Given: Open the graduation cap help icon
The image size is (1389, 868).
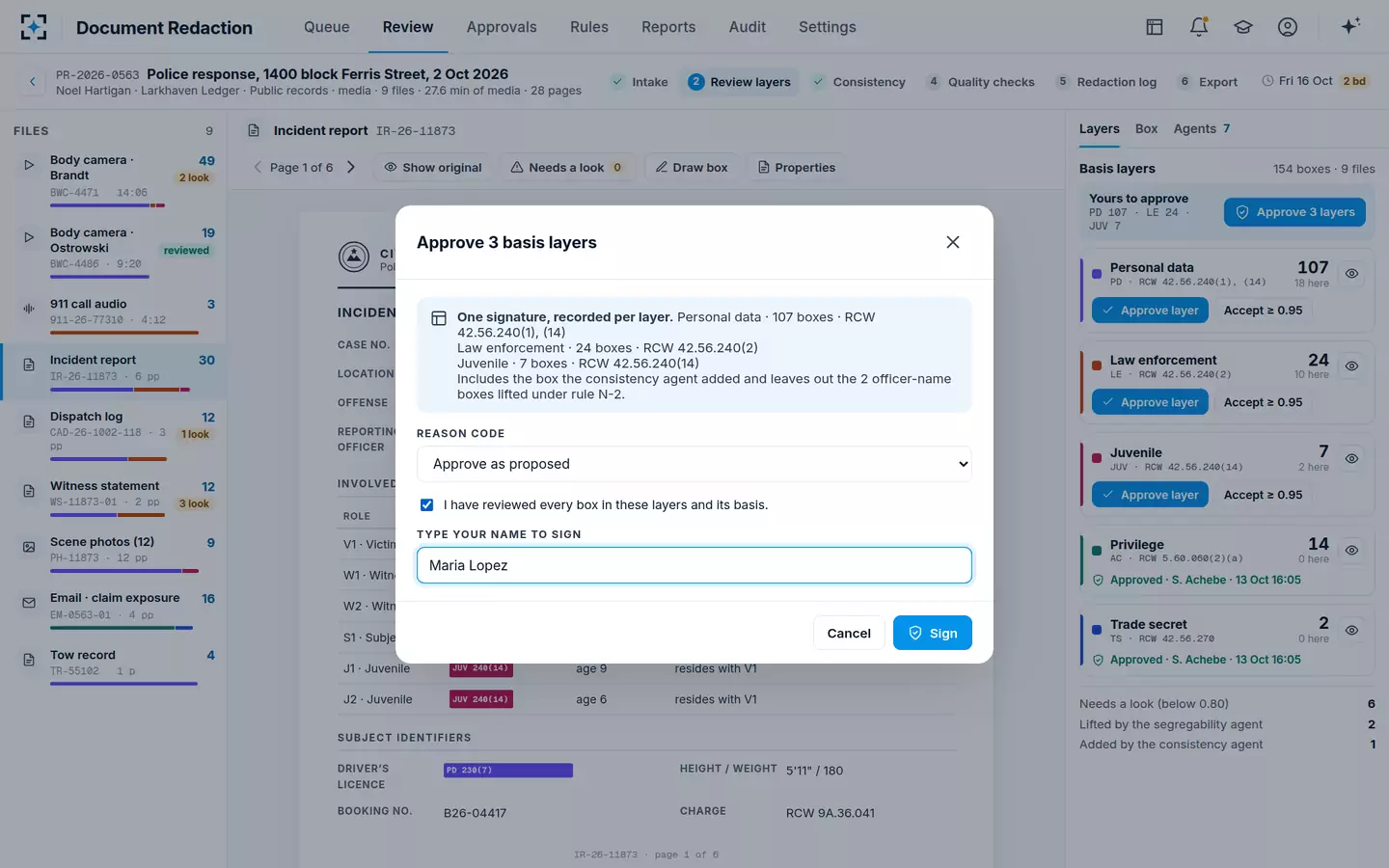Looking at the screenshot, I should pyautogui.click(x=1243, y=27).
